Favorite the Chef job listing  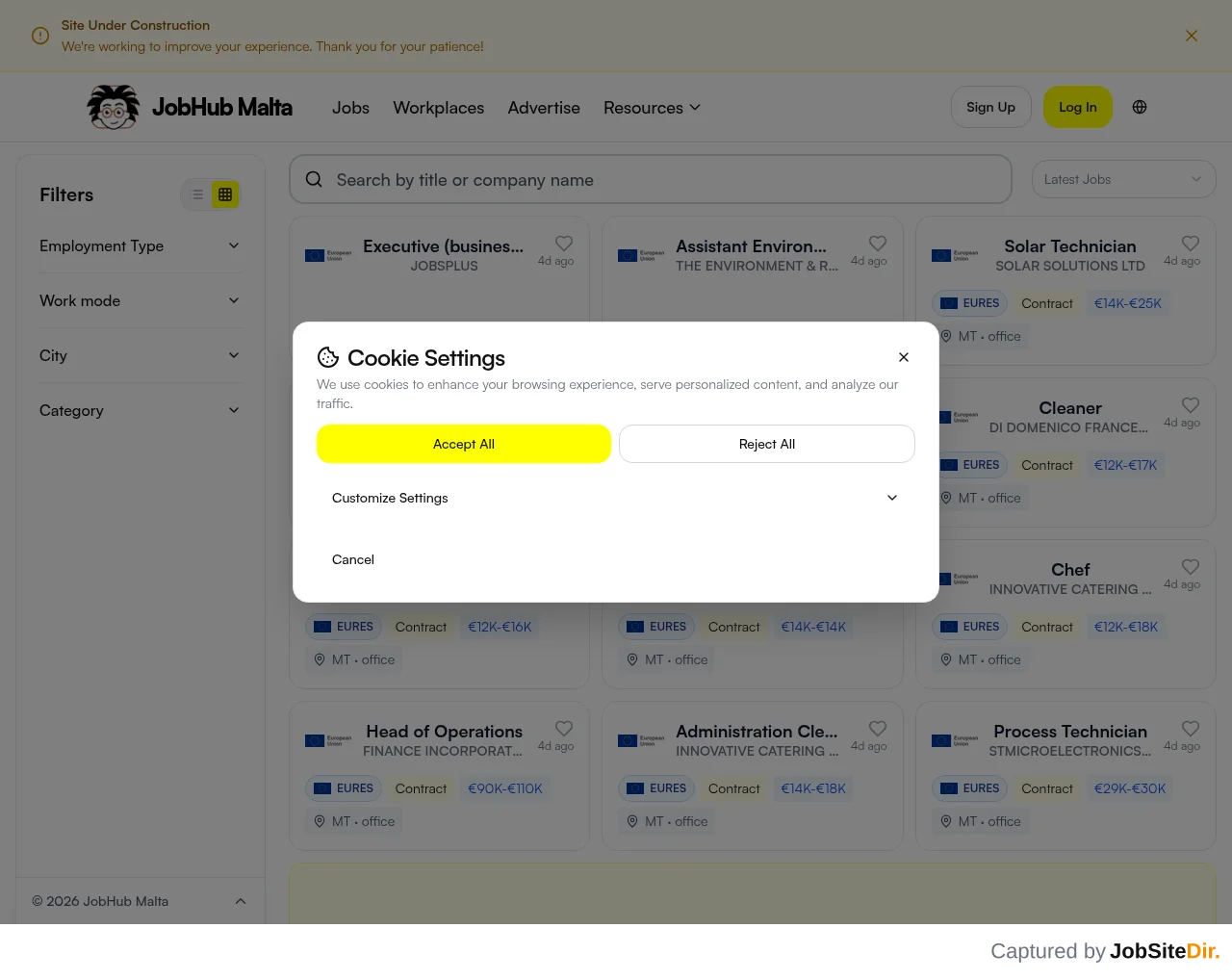pyautogui.click(x=1191, y=567)
